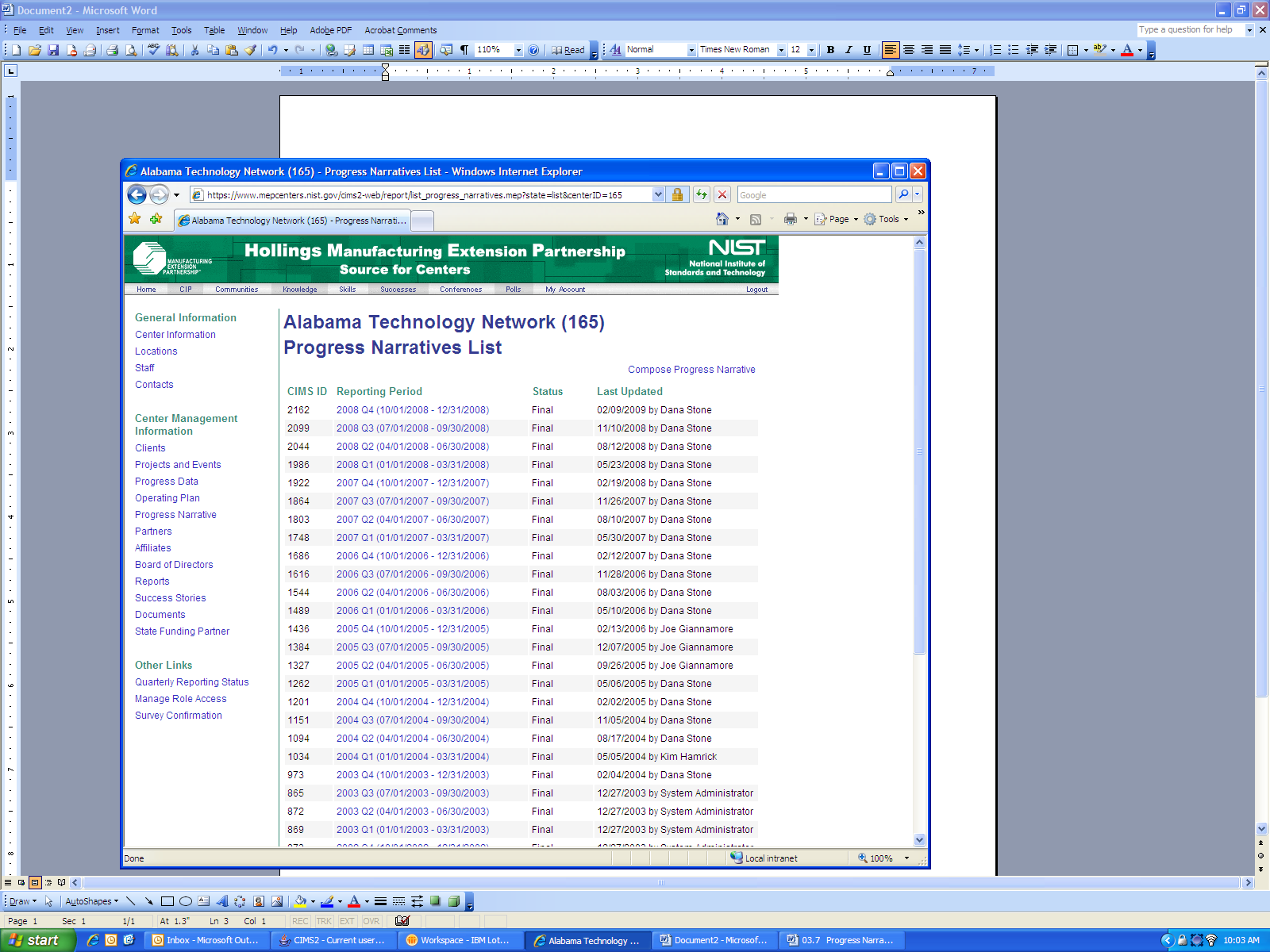Click the Cut scissors icon
Screen dimensions: 1270x952
(194, 50)
